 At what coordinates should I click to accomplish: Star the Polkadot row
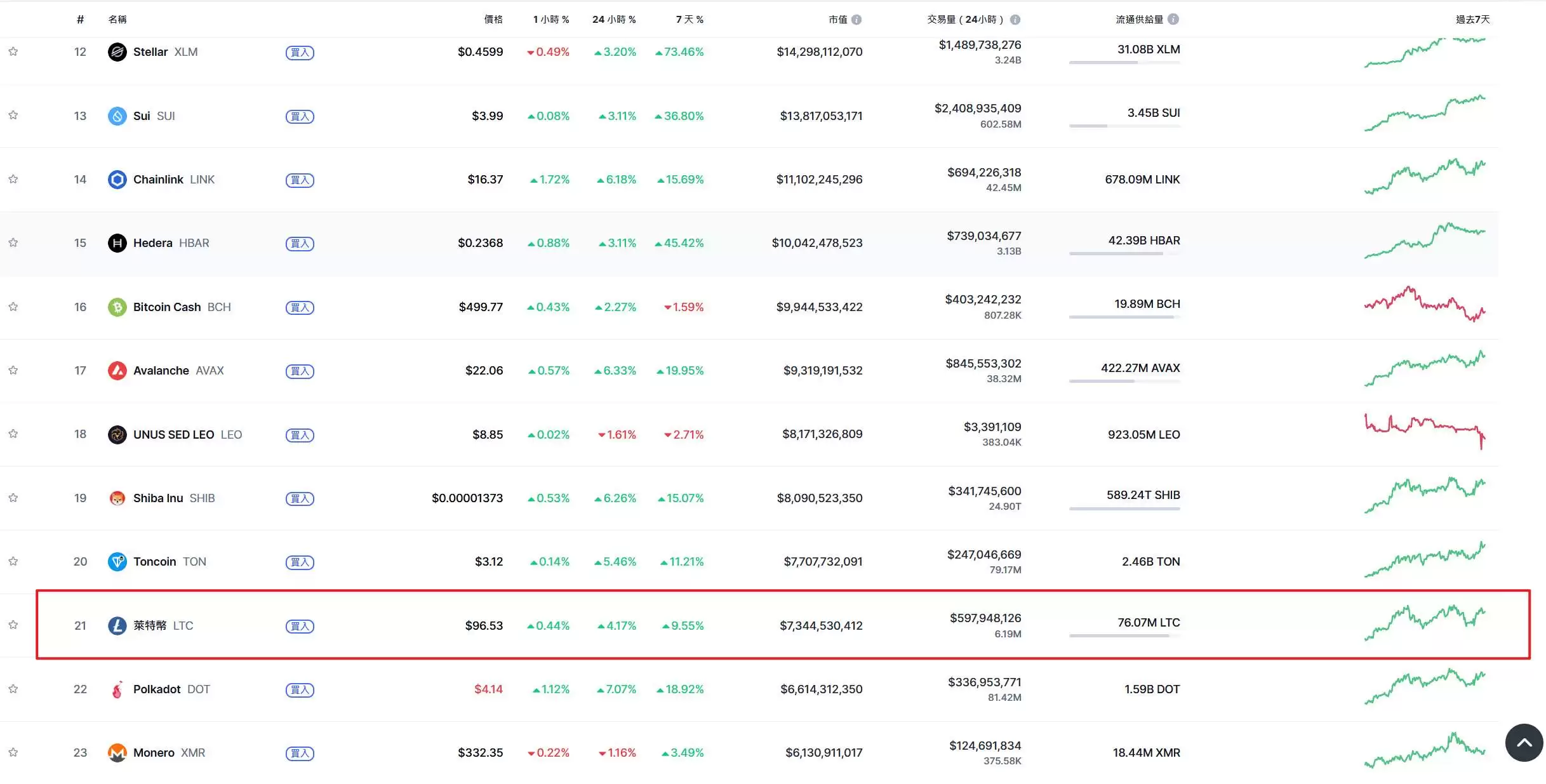pos(13,689)
